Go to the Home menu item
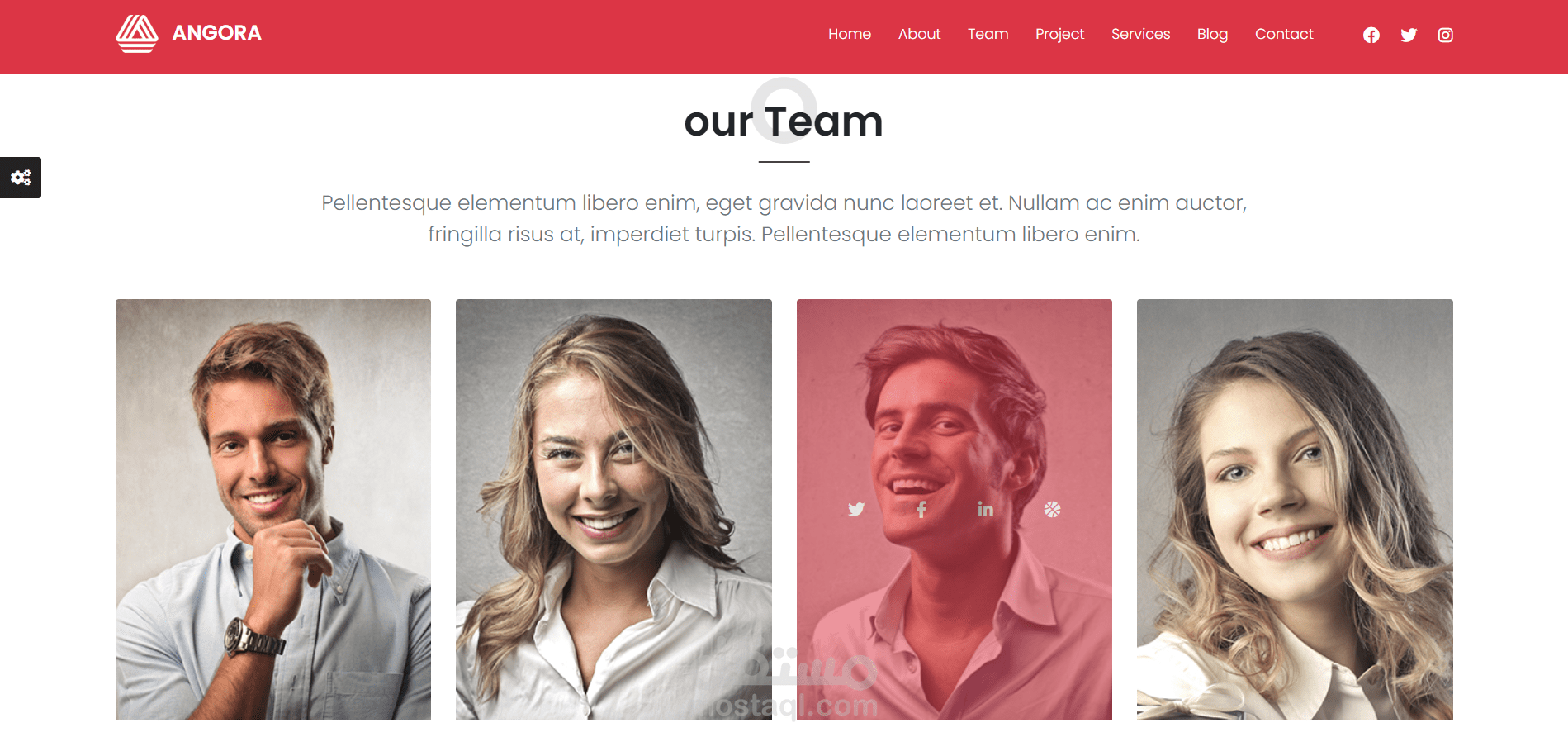 coord(850,34)
